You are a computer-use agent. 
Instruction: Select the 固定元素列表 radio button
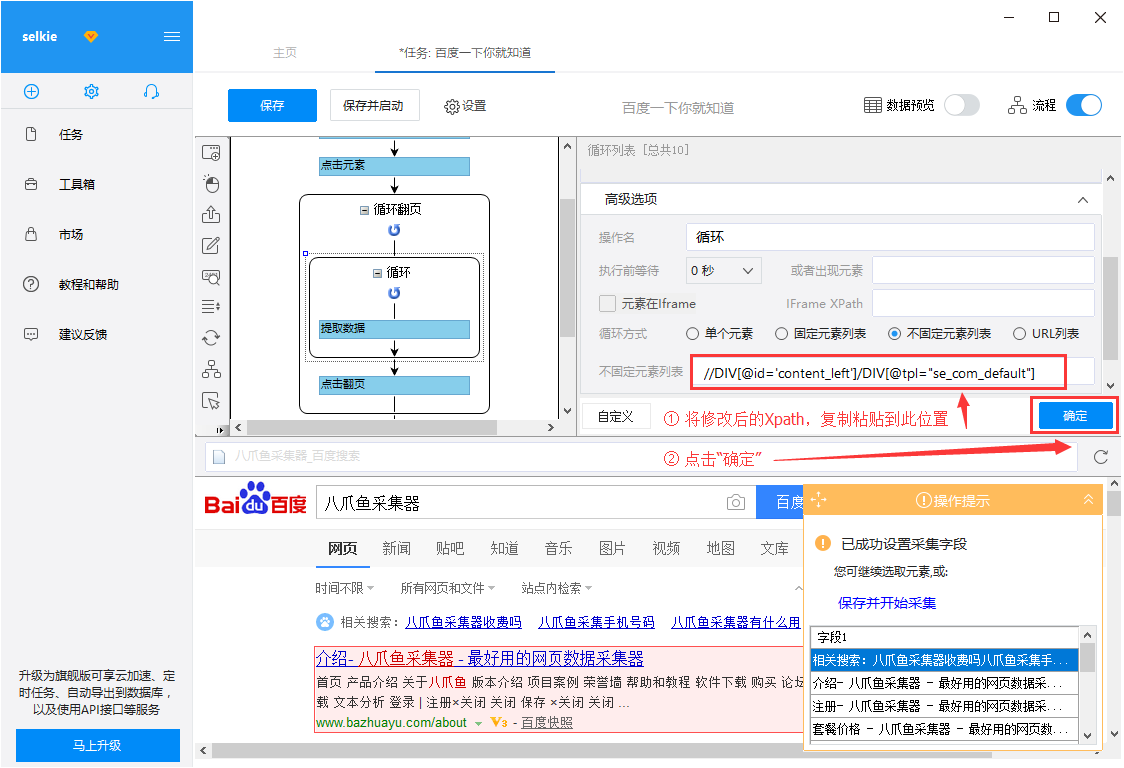click(781, 333)
